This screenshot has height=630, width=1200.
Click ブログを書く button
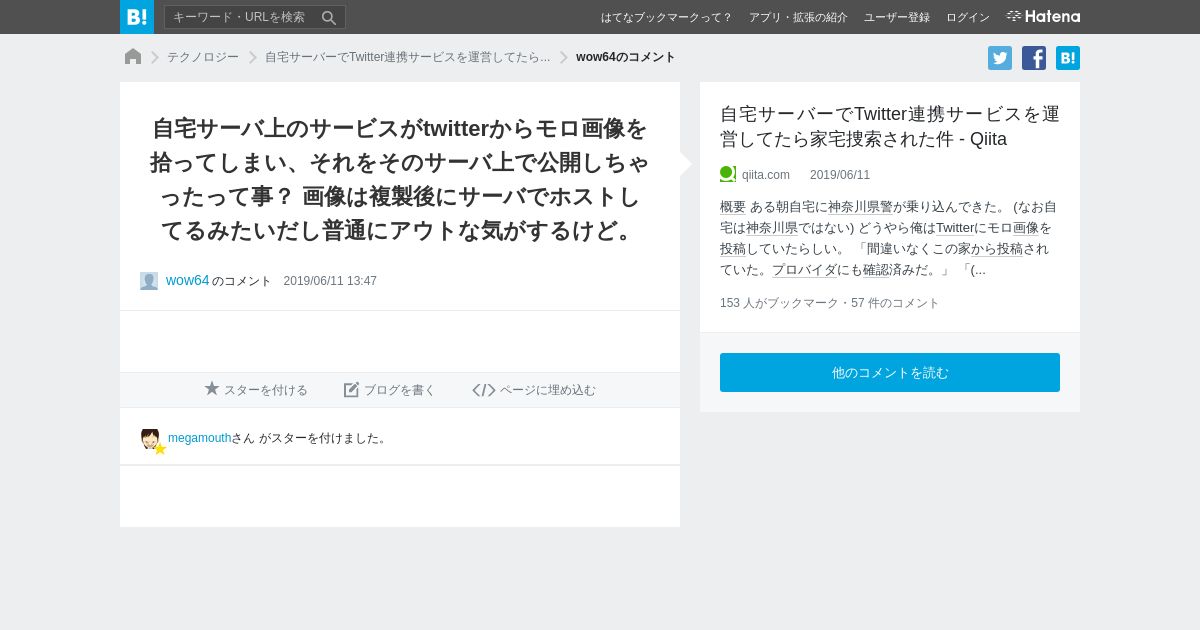(390, 390)
